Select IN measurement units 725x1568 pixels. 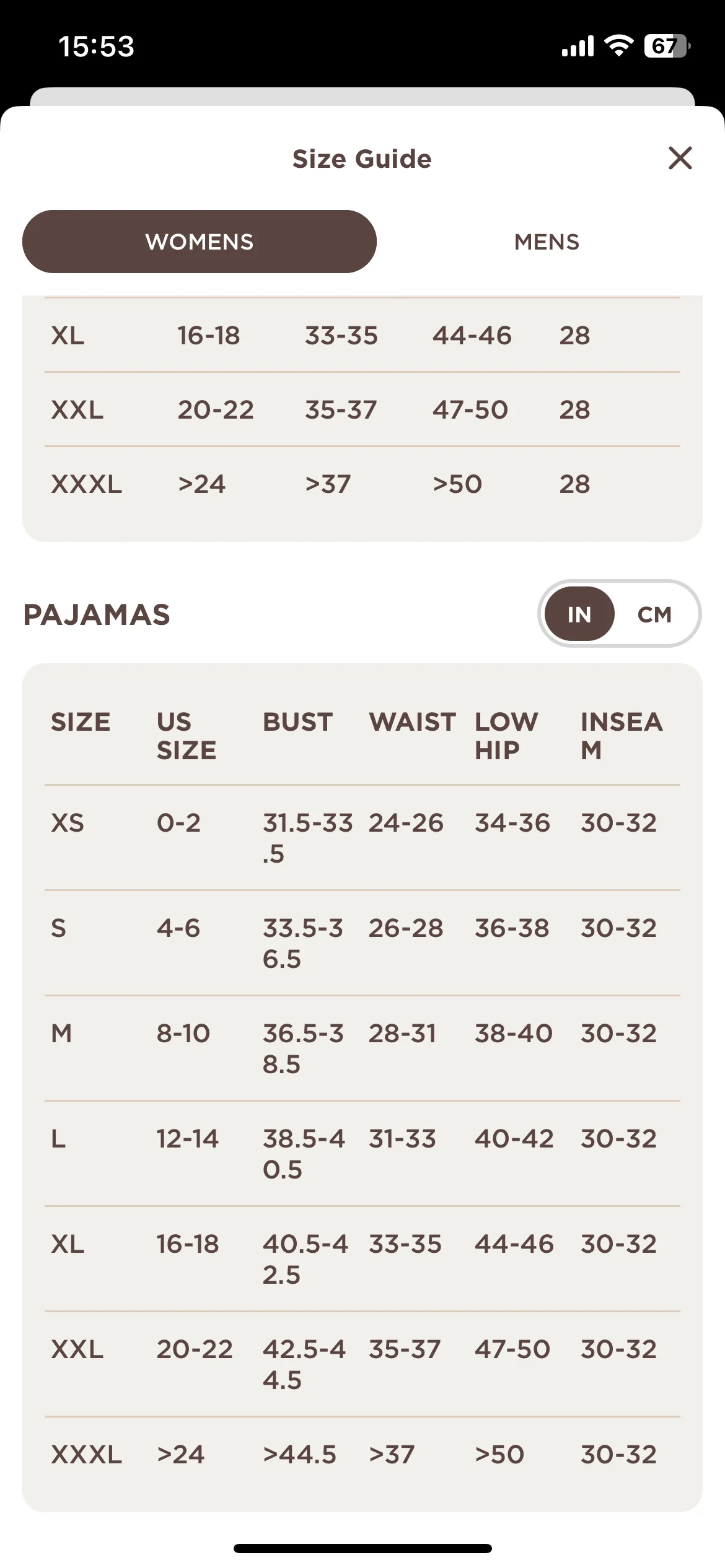coord(579,614)
